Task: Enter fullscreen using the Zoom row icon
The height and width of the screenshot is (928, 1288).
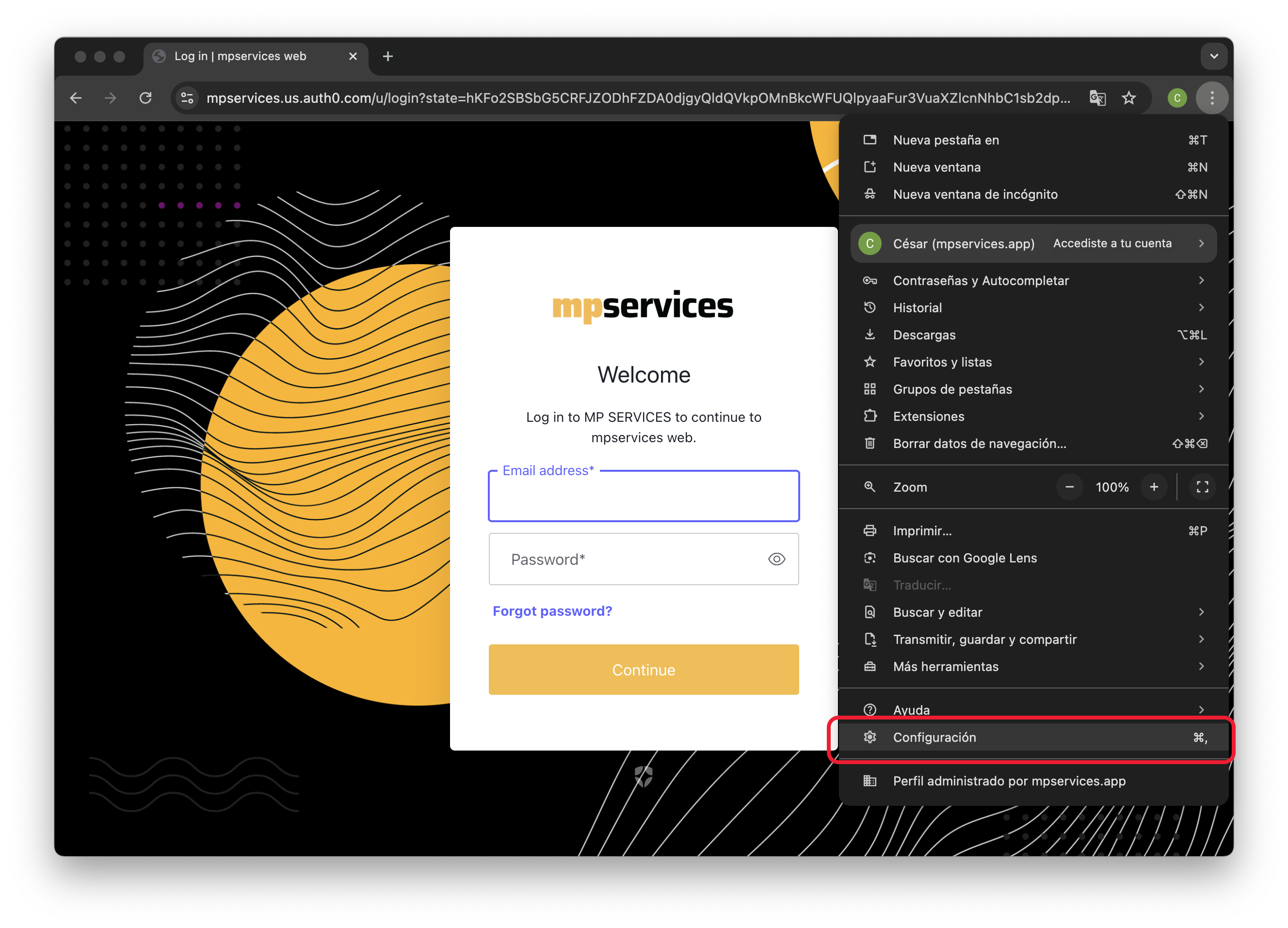Action: pyautogui.click(x=1202, y=487)
